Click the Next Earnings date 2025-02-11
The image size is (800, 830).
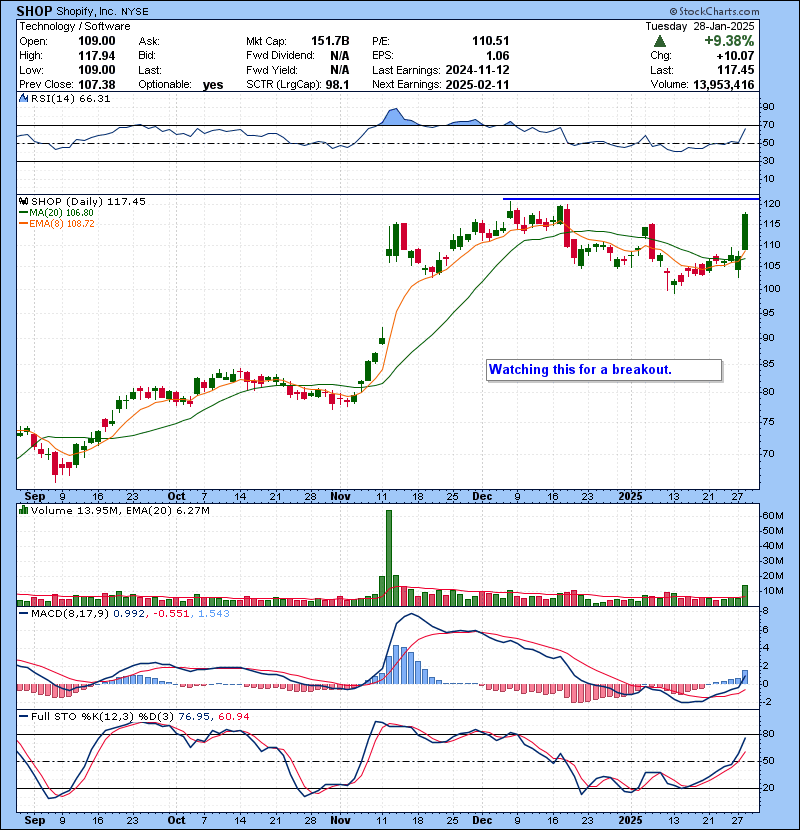477,85
